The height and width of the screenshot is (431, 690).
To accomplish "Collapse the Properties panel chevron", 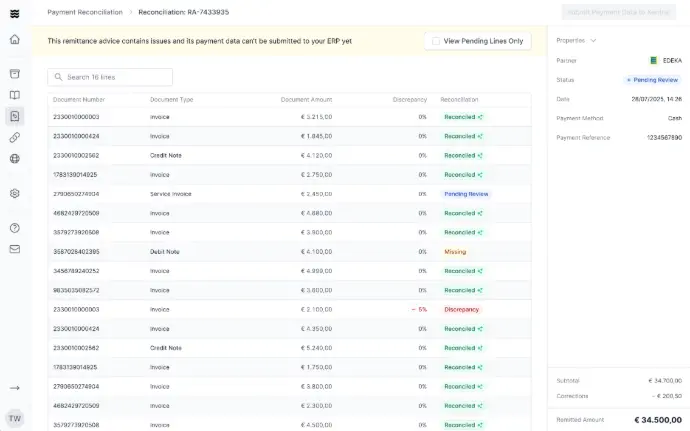I will pyautogui.click(x=593, y=41).
